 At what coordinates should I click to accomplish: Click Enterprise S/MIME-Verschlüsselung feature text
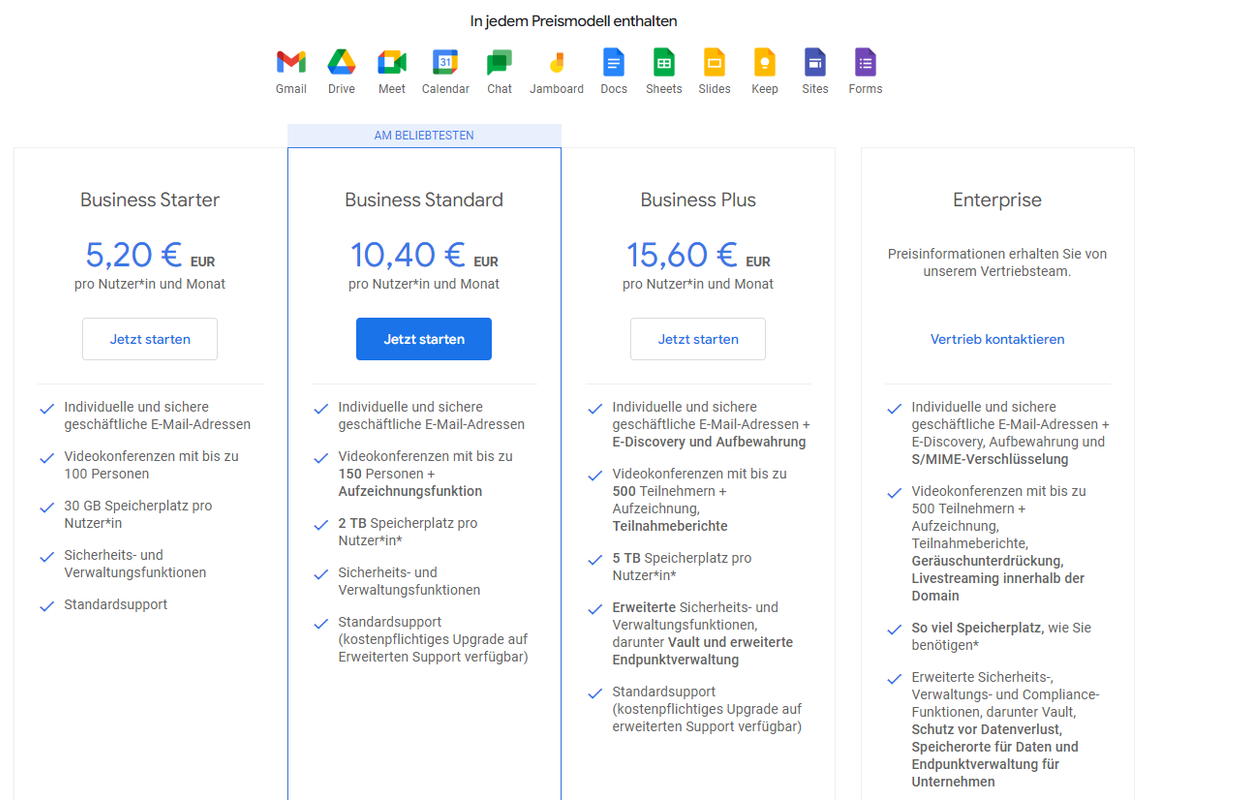pos(990,460)
